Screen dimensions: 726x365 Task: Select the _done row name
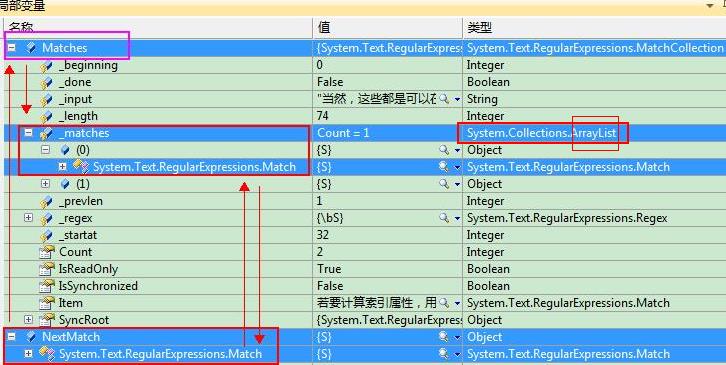75,82
